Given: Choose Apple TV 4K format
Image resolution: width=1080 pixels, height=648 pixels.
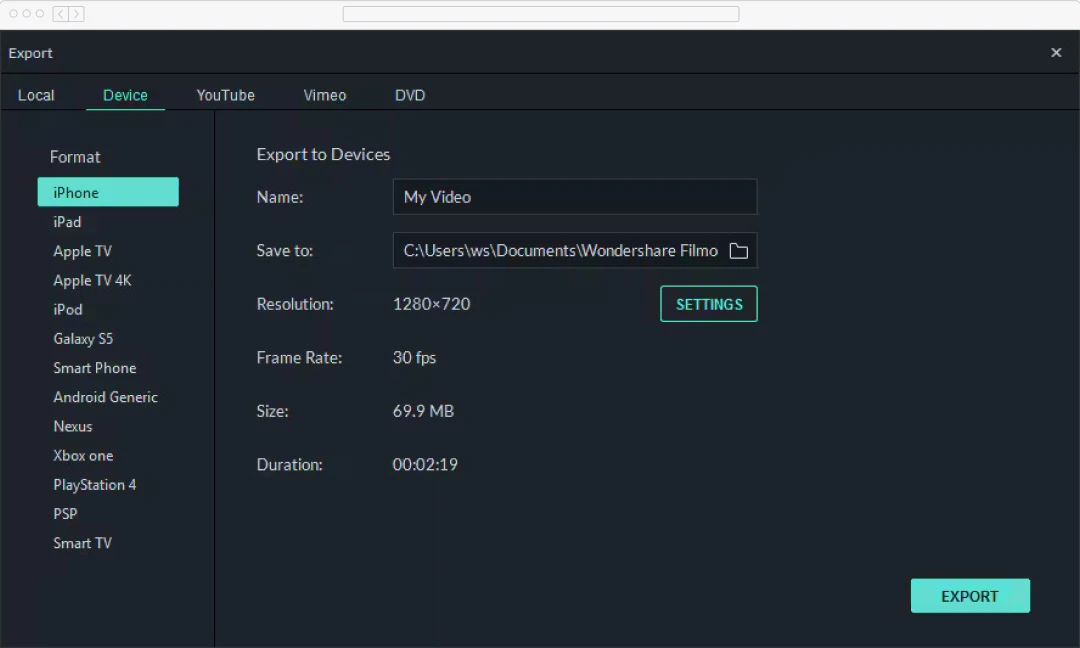Looking at the screenshot, I should tap(92, 280).
